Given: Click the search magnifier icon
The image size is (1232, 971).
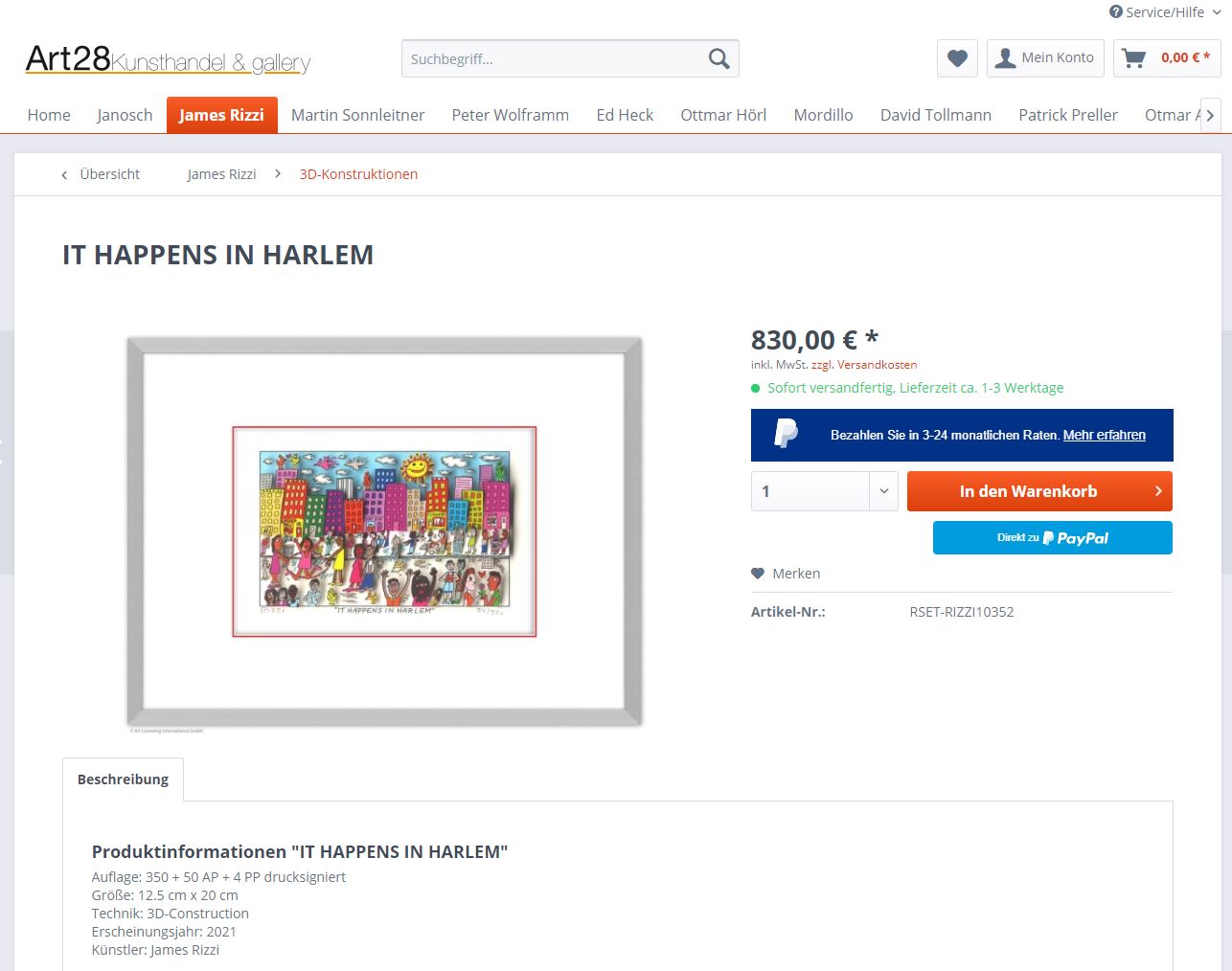Looking at the screenshot, I should pyautogui.click(x=719, y=59).
